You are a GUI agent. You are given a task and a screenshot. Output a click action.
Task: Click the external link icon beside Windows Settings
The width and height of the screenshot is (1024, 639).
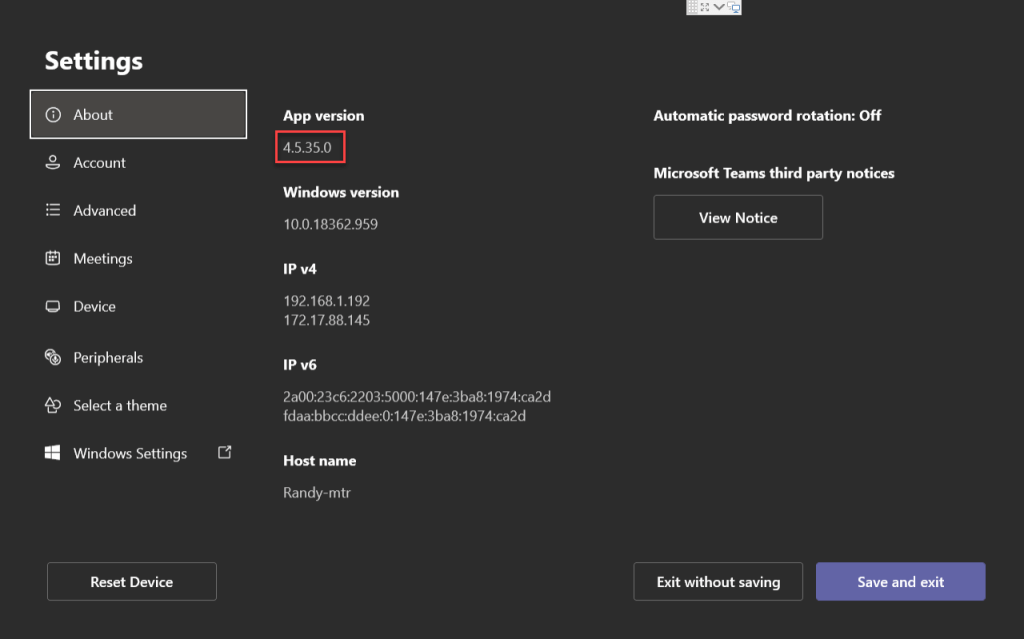225,453
